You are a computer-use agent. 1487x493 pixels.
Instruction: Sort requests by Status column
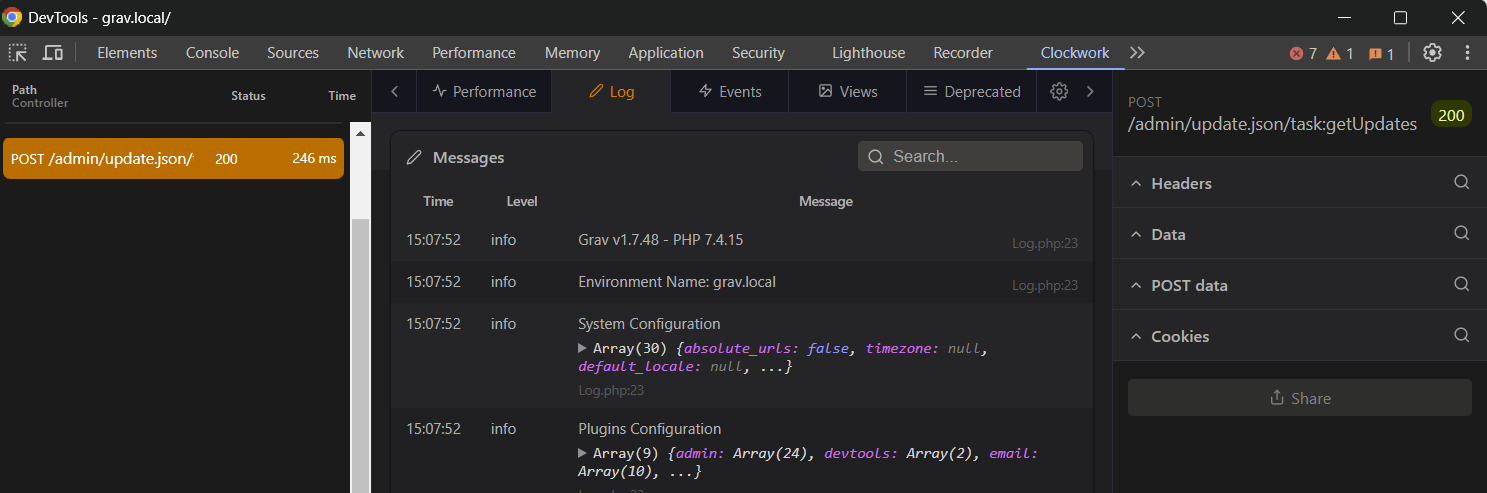(248, 96)
